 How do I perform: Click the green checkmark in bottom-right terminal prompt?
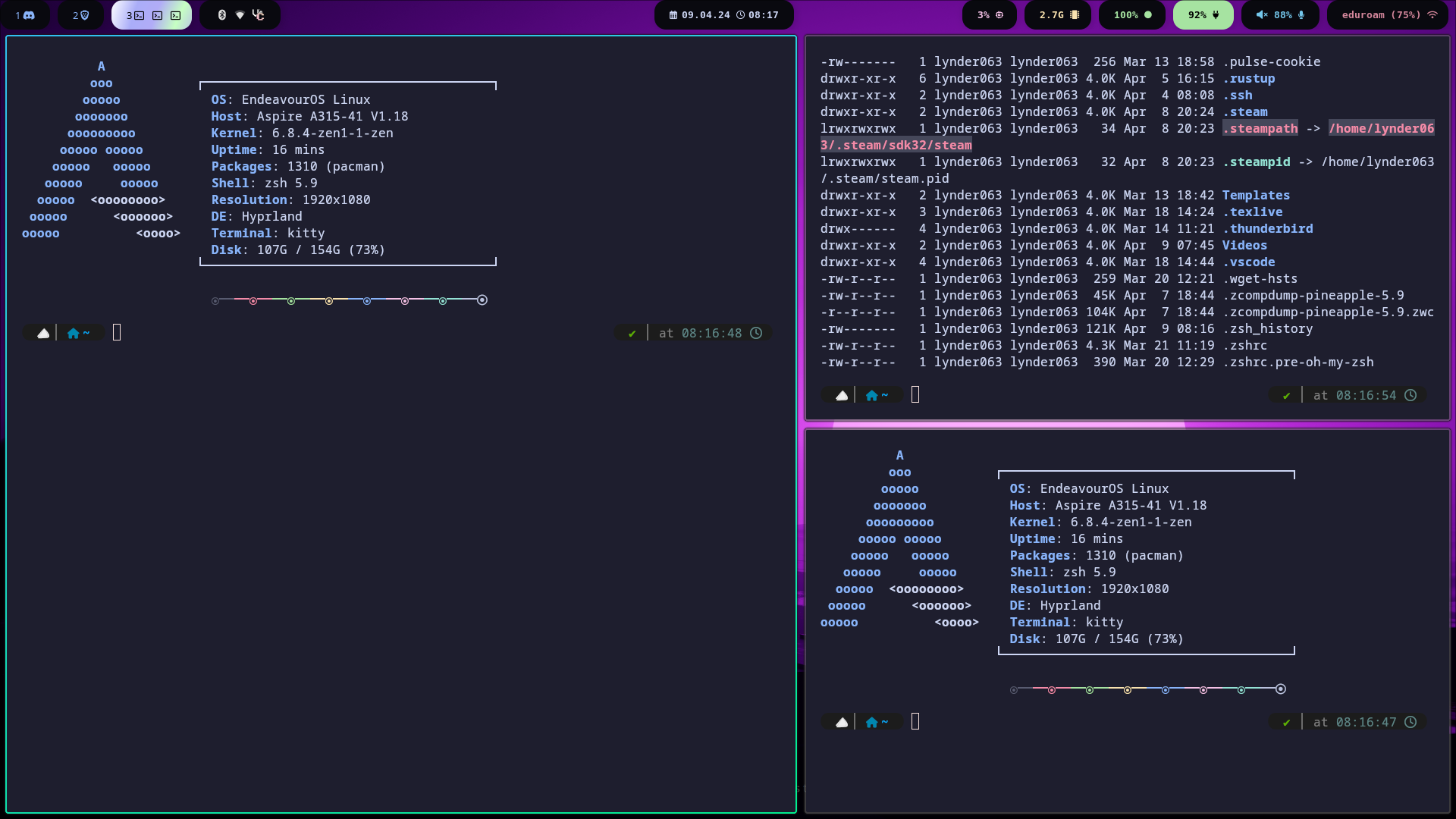point(1286,722)
